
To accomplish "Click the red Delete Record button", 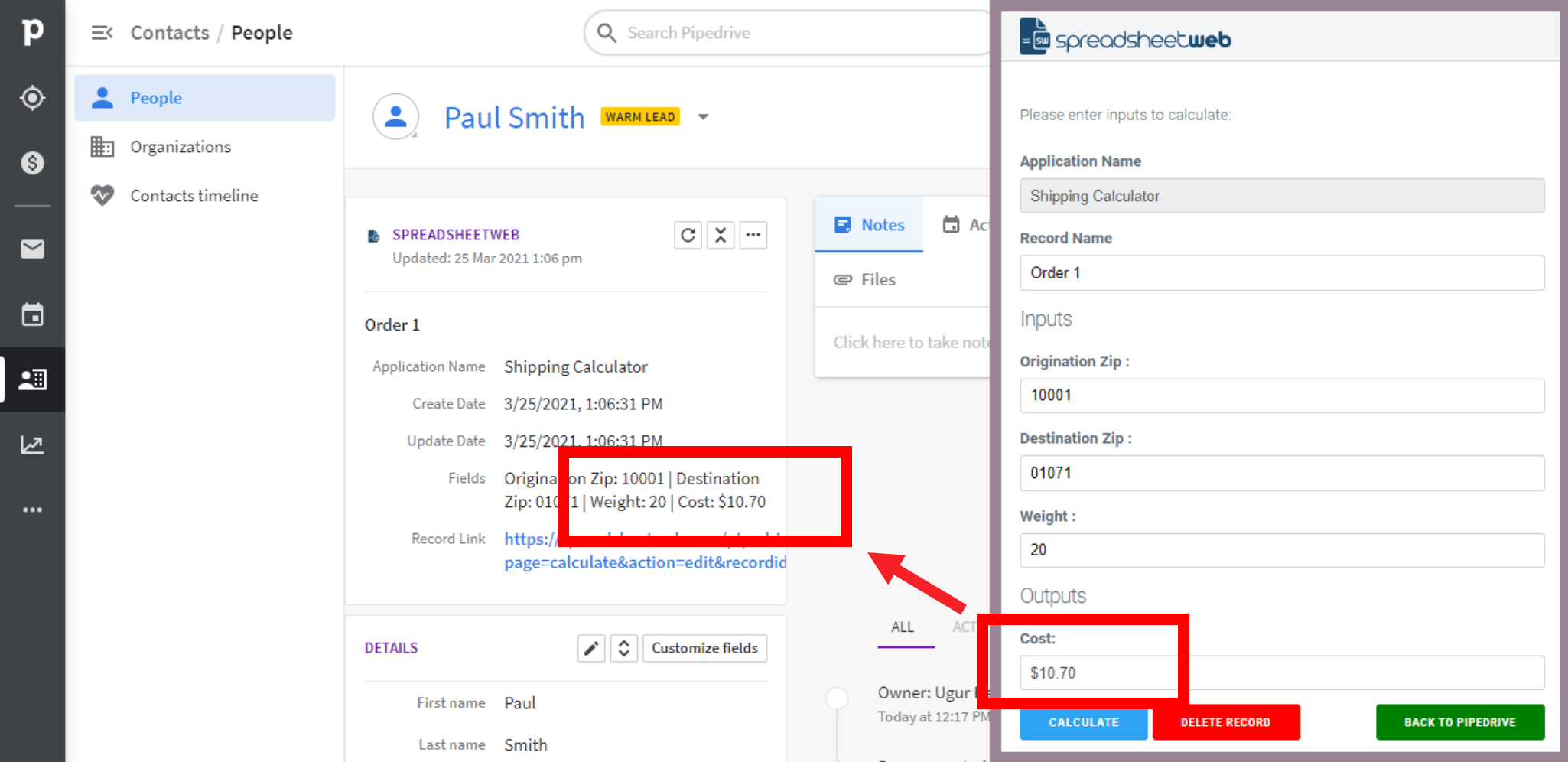I will (1225, 722).
